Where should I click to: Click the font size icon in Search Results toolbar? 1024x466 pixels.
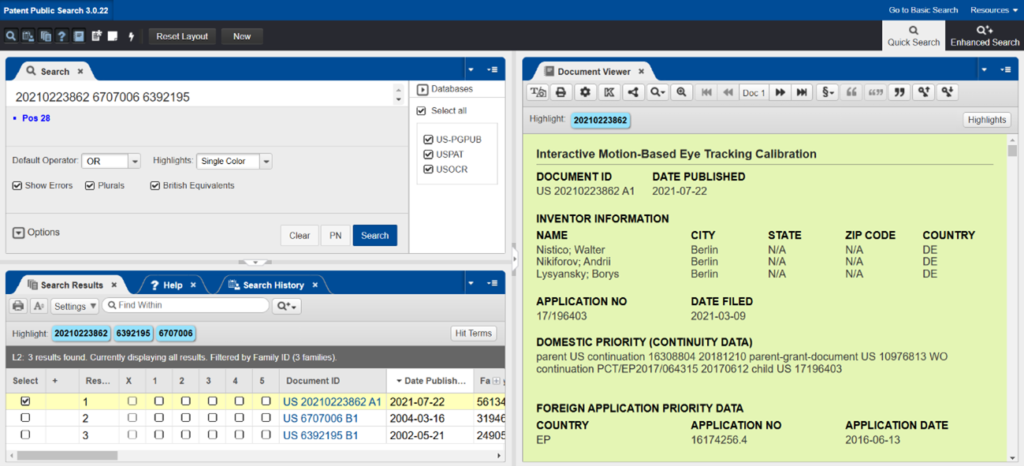39,305
